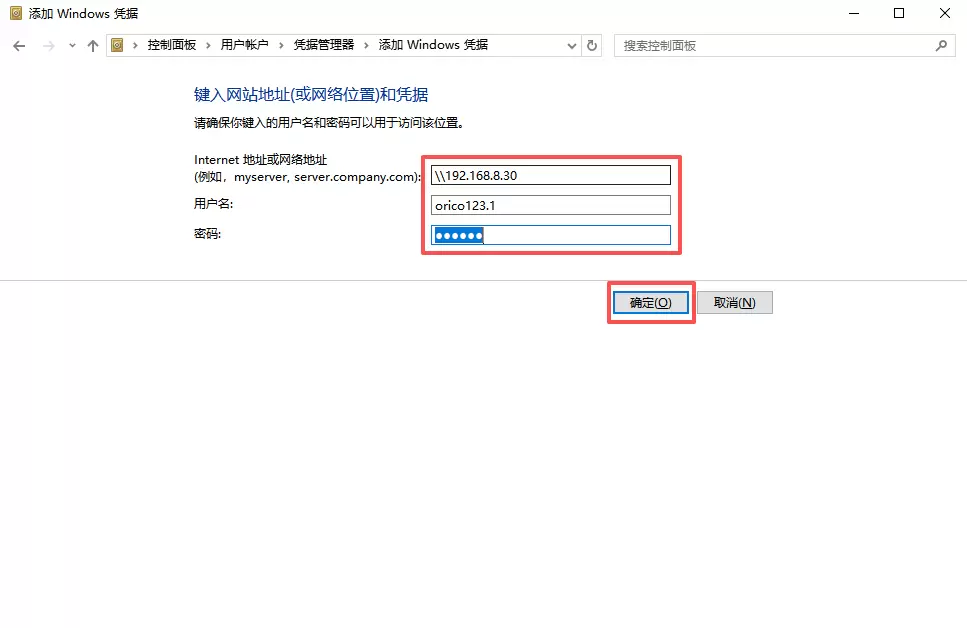The height and width of the screenshot is (628, 967).
Task: Click the Control Panel icon in the address bar
Action: tap(118, 46)
